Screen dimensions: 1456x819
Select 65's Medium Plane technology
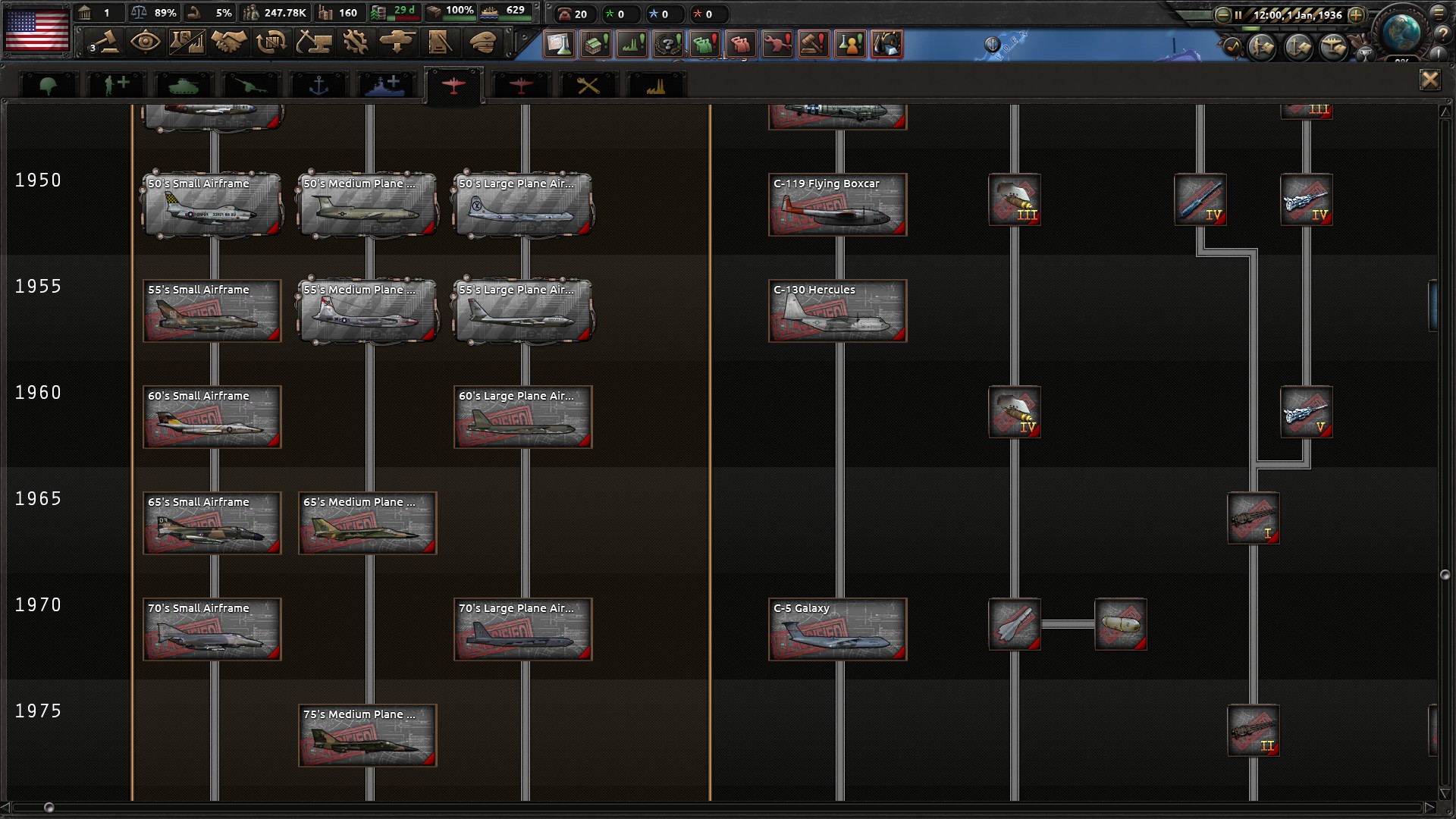point(367,523)
